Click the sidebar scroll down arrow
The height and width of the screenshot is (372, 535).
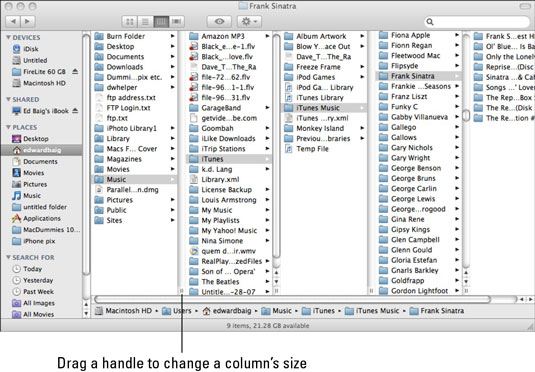pyautogui.click(x=86, y=314)
